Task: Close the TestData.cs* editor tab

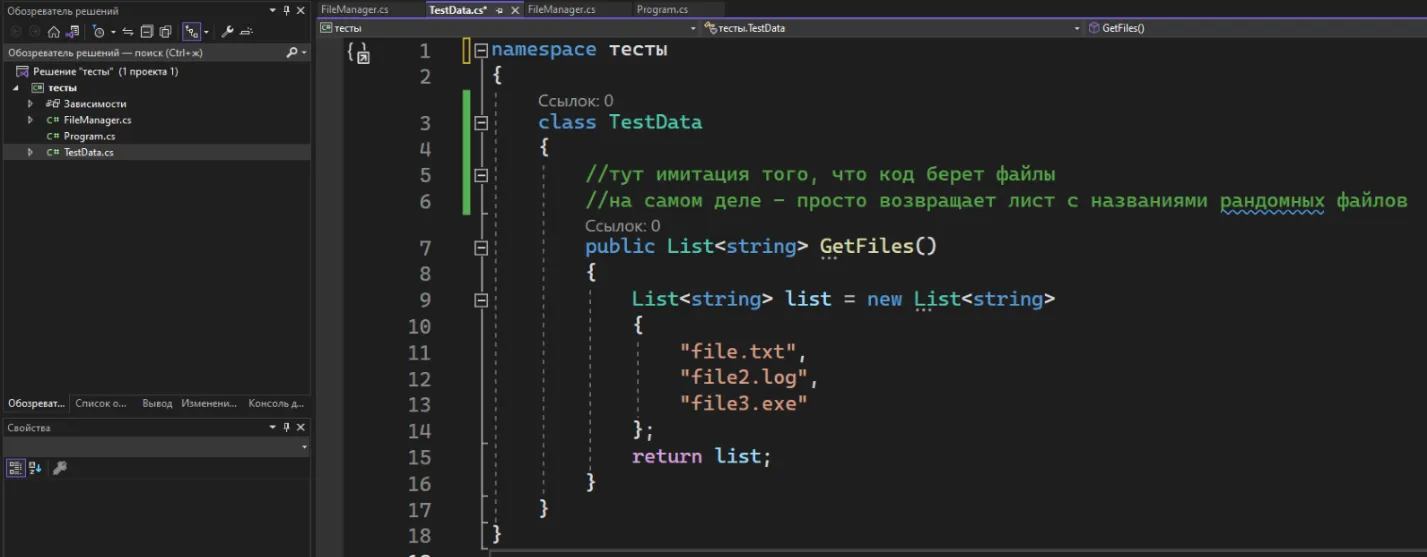Action: pyautogui.click(x=514, y=10)
